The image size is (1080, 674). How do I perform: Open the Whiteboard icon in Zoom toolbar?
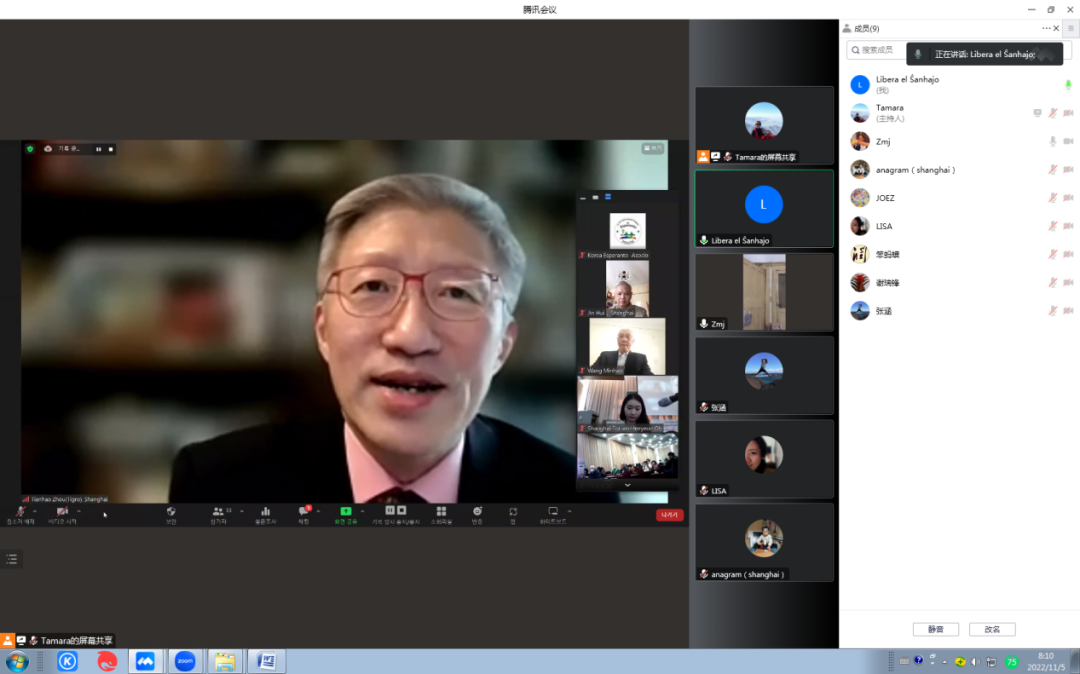pyautogui.click(x=552, y=511)
